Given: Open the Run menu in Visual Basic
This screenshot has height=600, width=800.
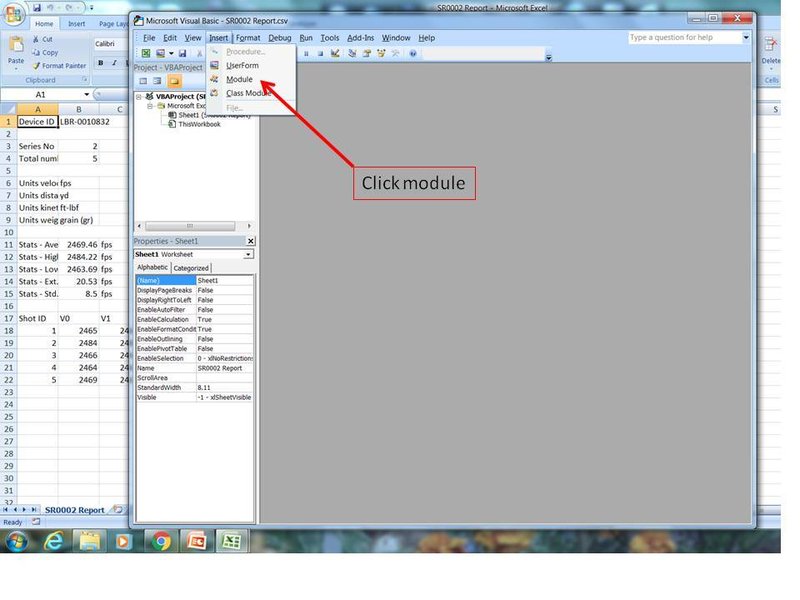Looking at the screenshot, I should point(306,38).
